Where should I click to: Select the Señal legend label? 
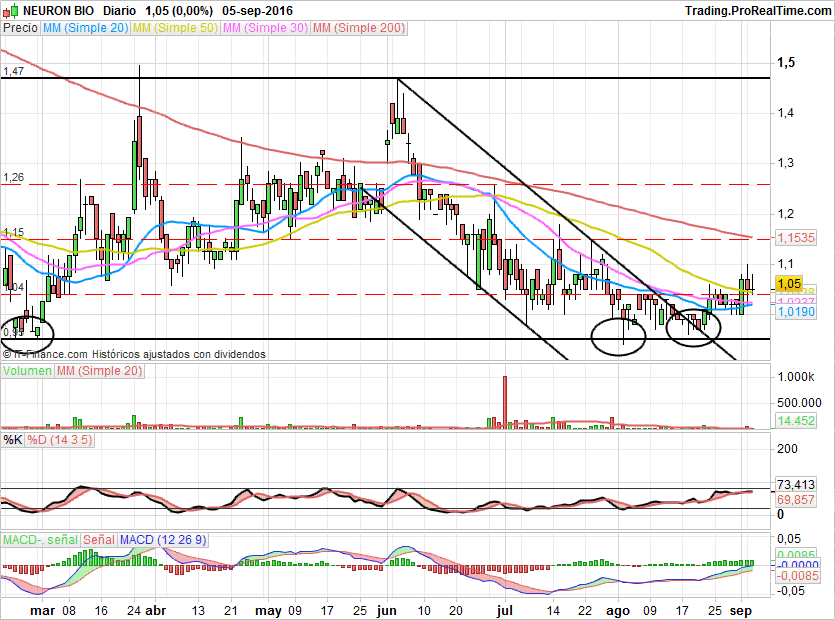pyautogui.click(x=99, y=540)
